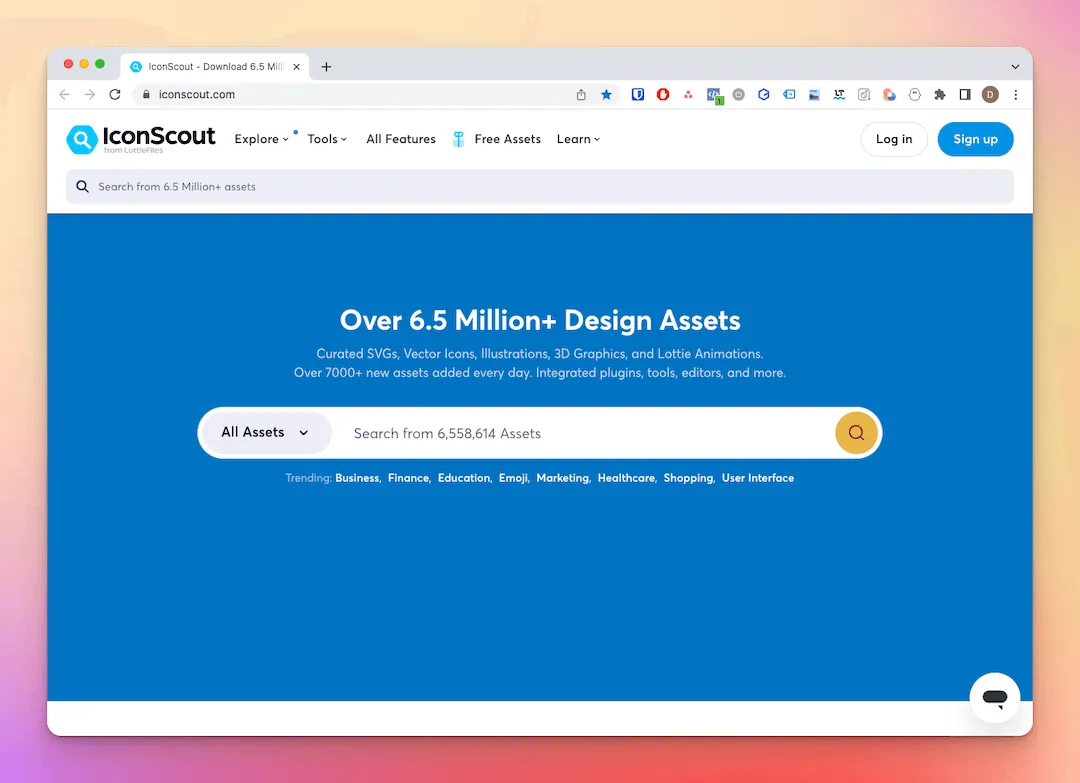Open the ghost face extension
This screenshot has height=783, width=1080.
point(915,94)
